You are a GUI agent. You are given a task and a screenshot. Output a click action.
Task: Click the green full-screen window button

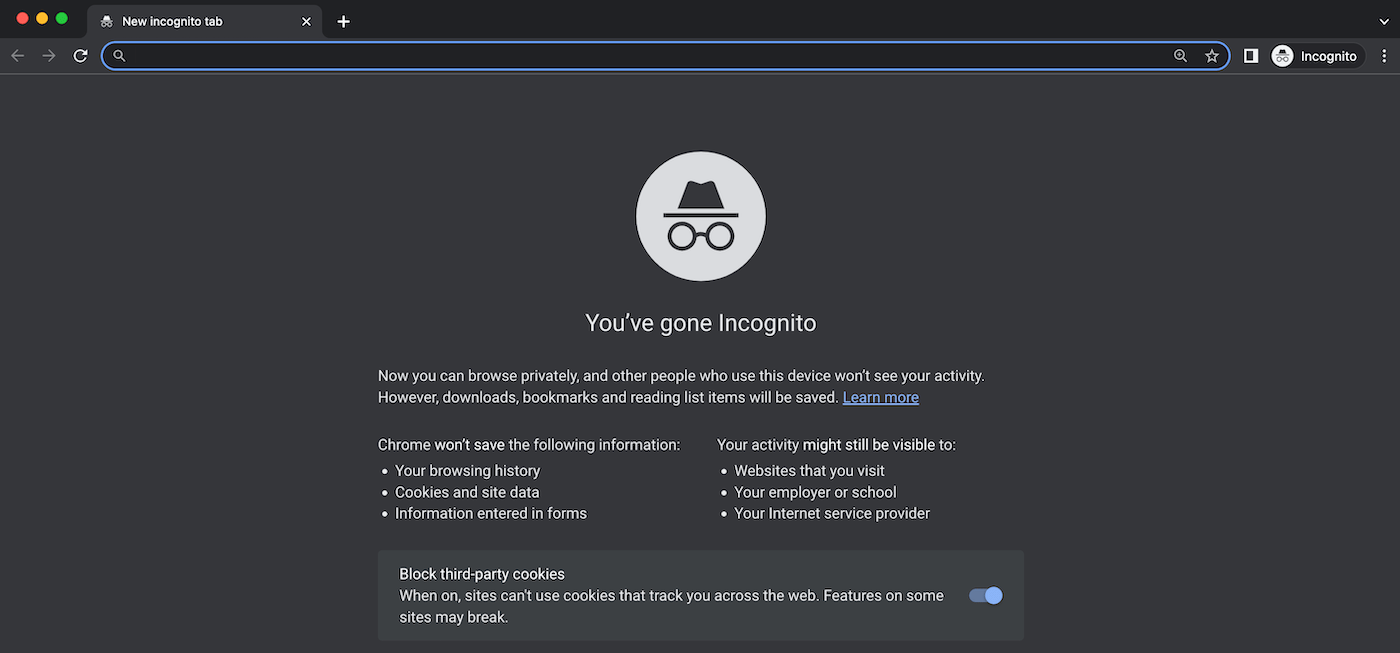pos(61,17)
